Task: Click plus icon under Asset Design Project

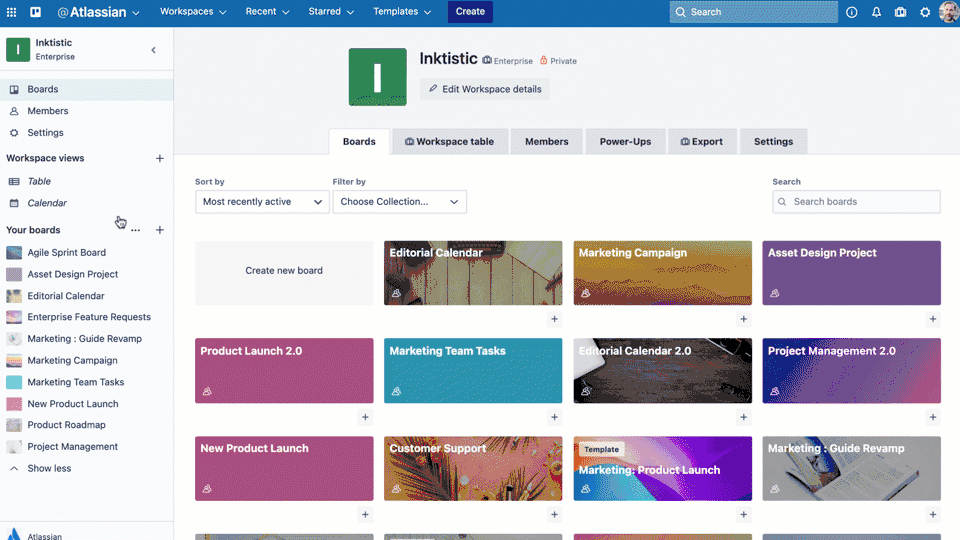Action: (x=932, y=319)
